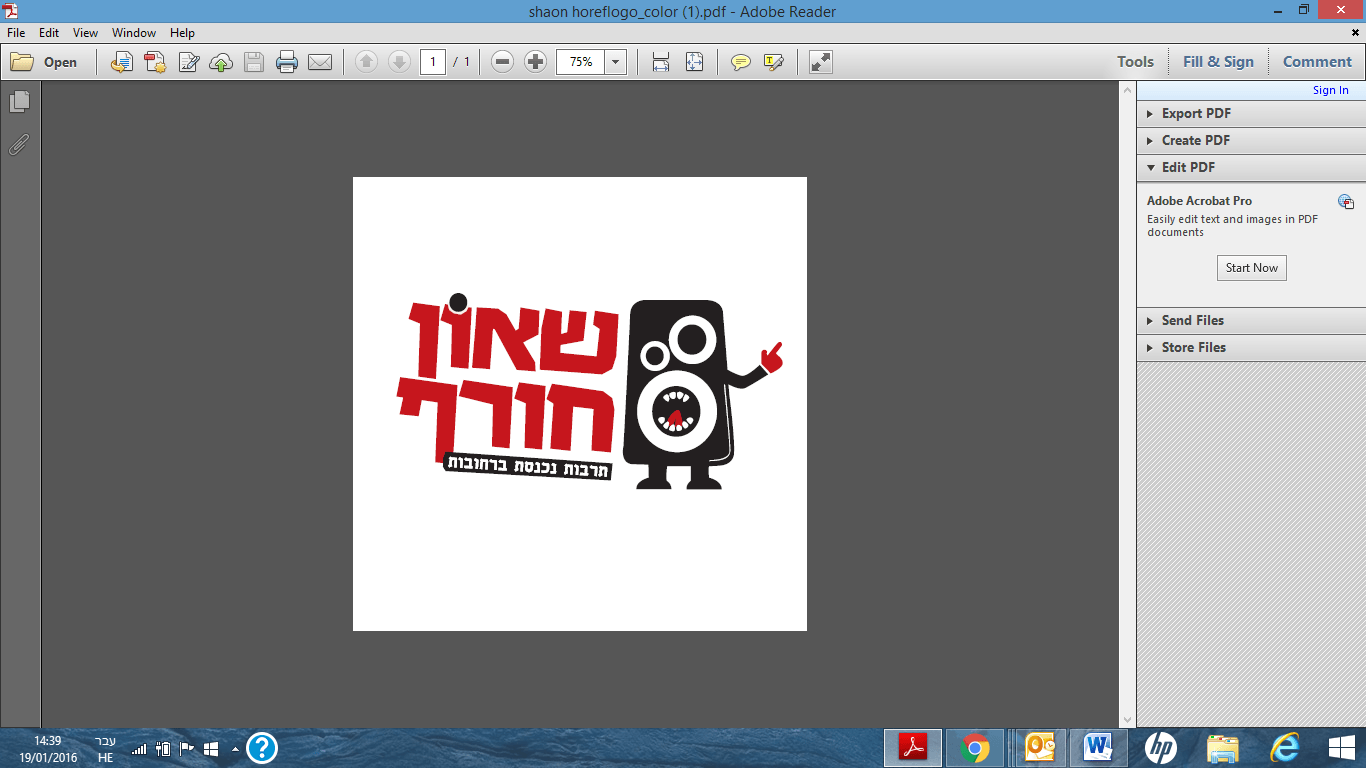Viewport: 1366px width, 768px height.
Task: Zoom out with the minus button
Action: (503, 62)
